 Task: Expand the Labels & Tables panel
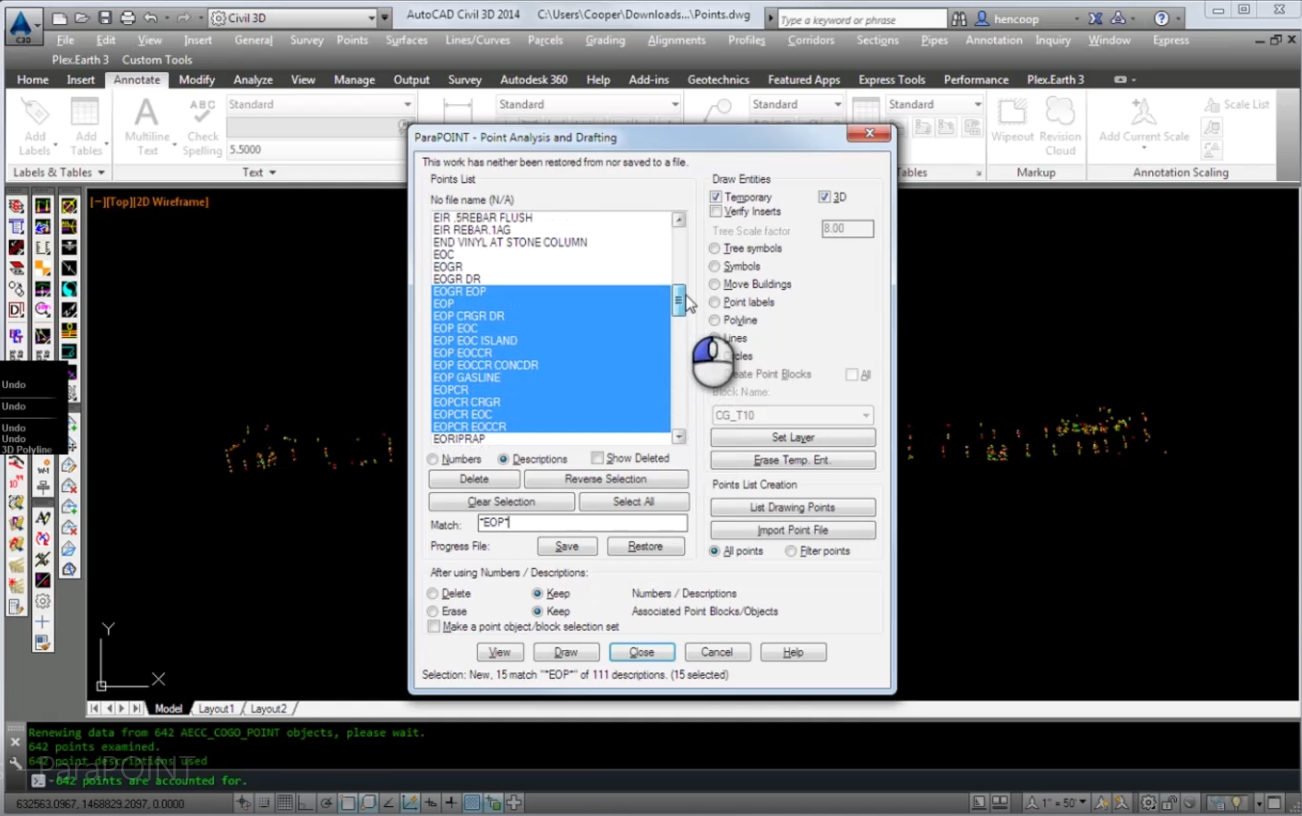pyautogui.click(x=59, y=172)
